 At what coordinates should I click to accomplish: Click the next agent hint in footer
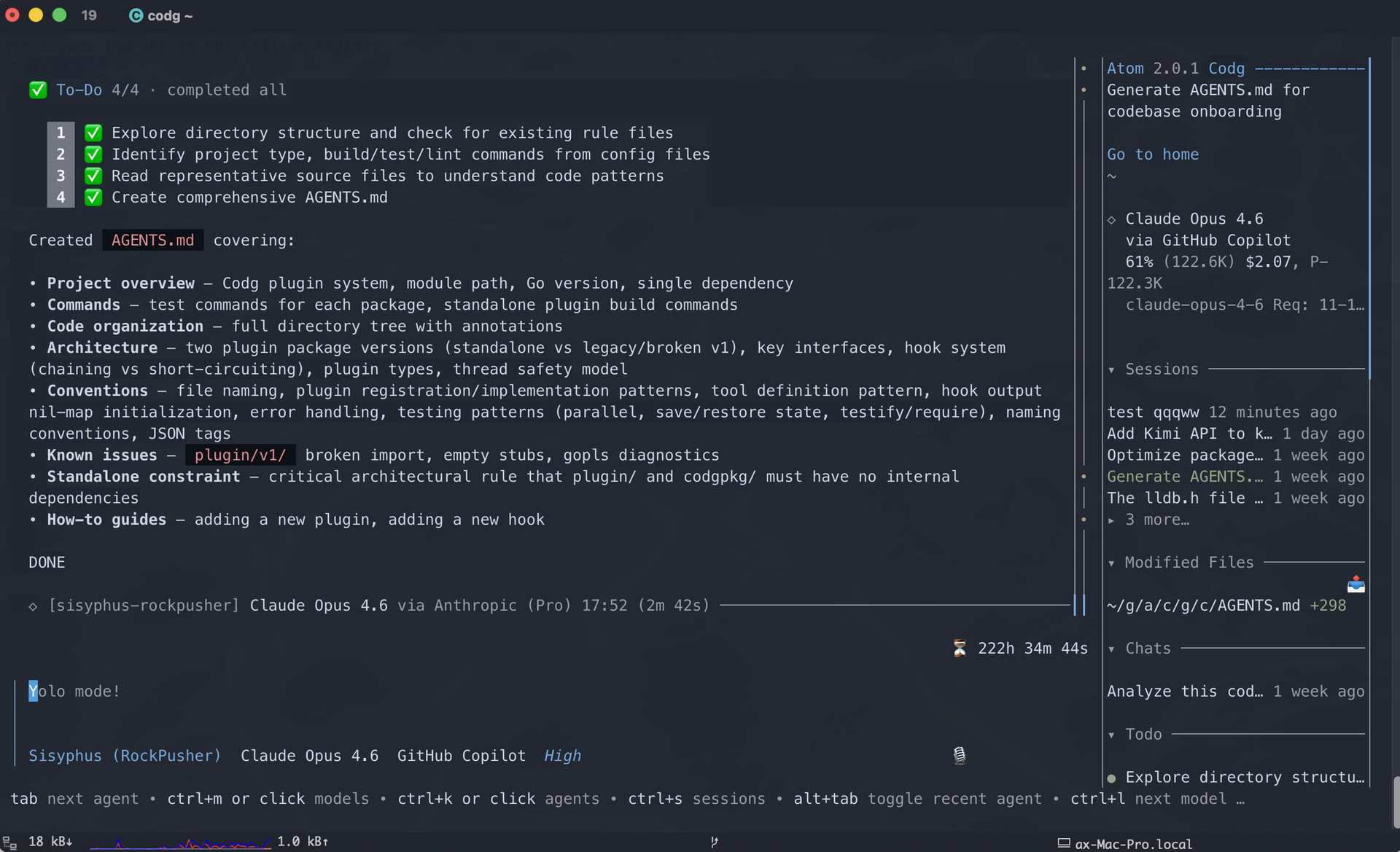pos(93,799)
